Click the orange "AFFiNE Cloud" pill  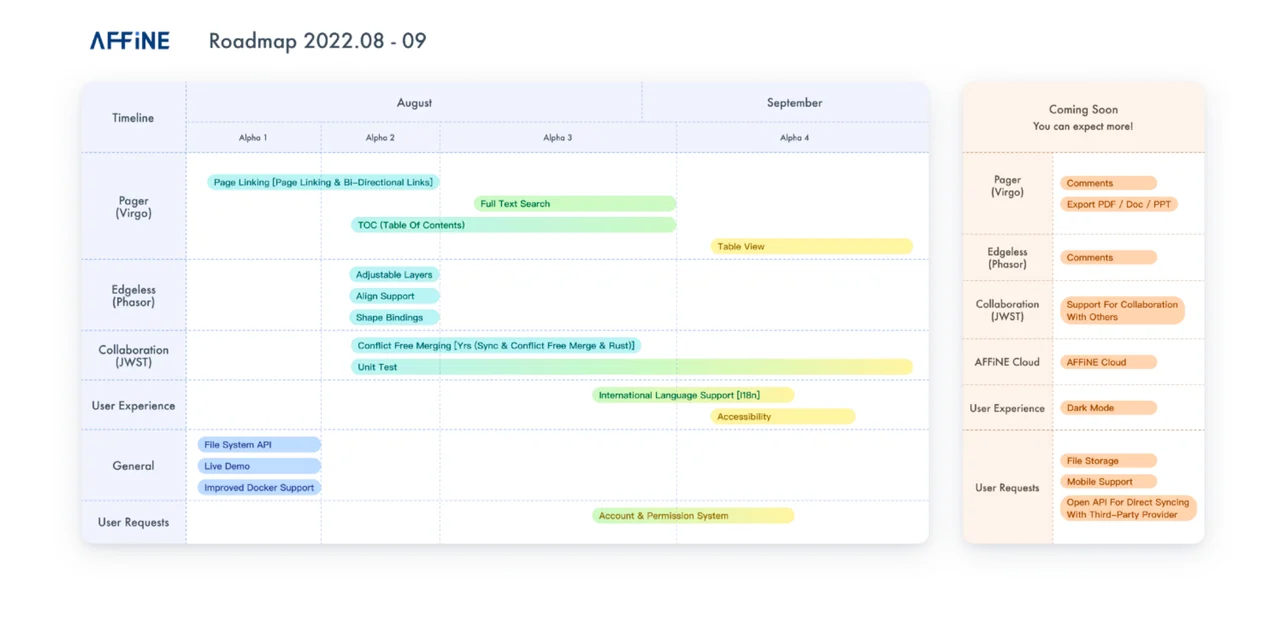pos(1108,362)
